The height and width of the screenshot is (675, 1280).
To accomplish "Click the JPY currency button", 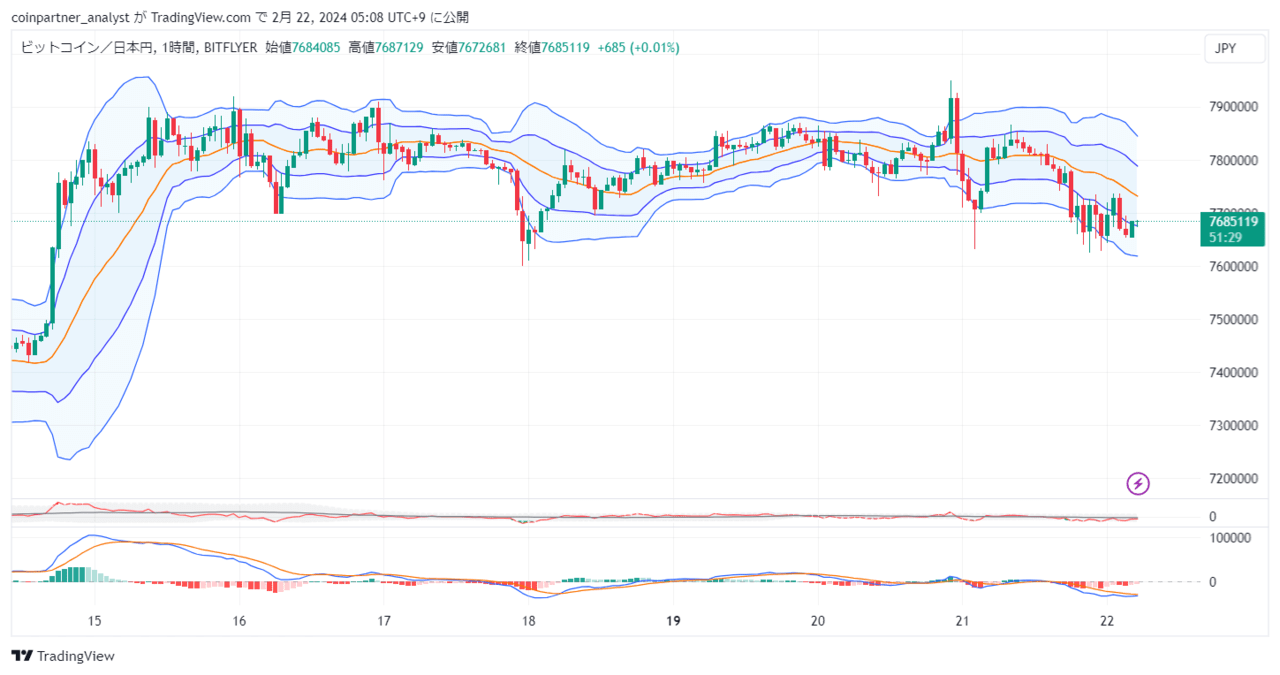I will [1234, 47].
